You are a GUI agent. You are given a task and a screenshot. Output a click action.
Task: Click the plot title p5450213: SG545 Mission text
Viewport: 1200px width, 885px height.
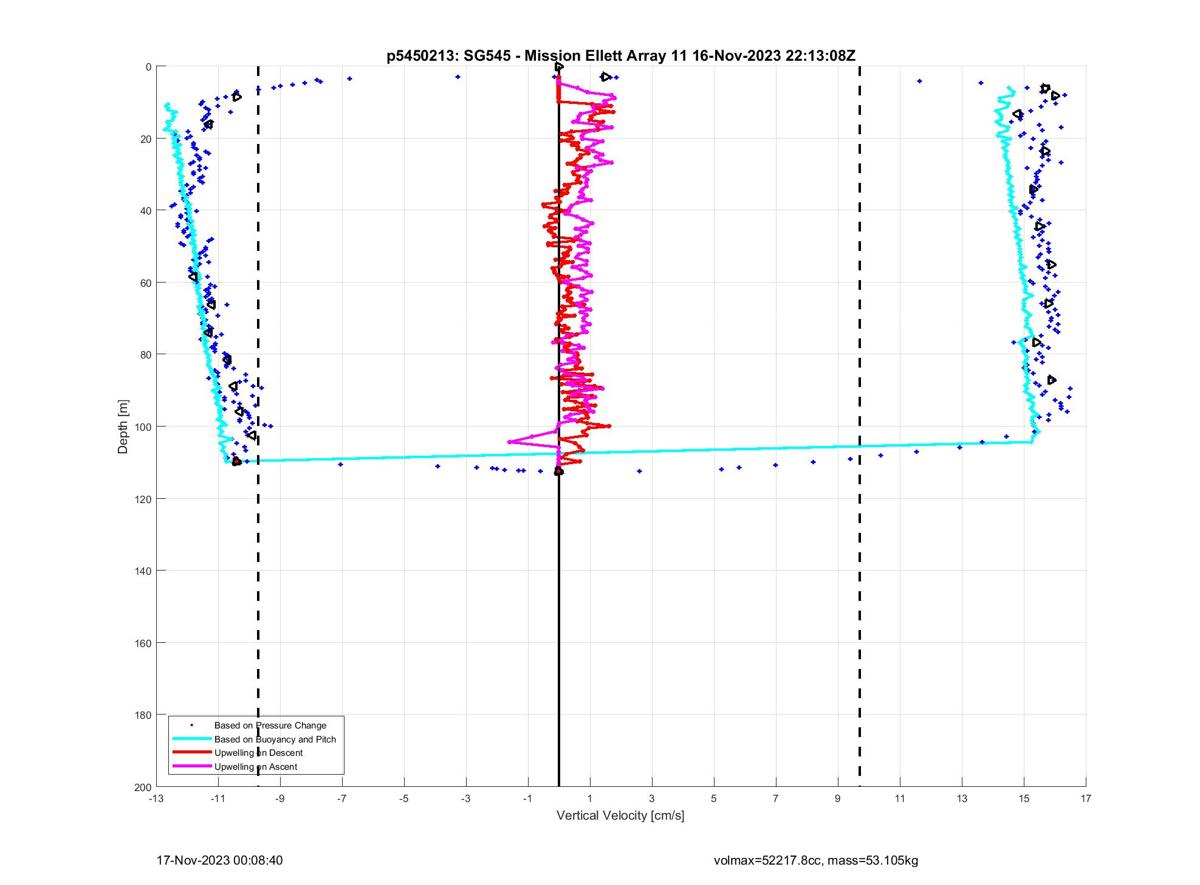tap(620, 56)
